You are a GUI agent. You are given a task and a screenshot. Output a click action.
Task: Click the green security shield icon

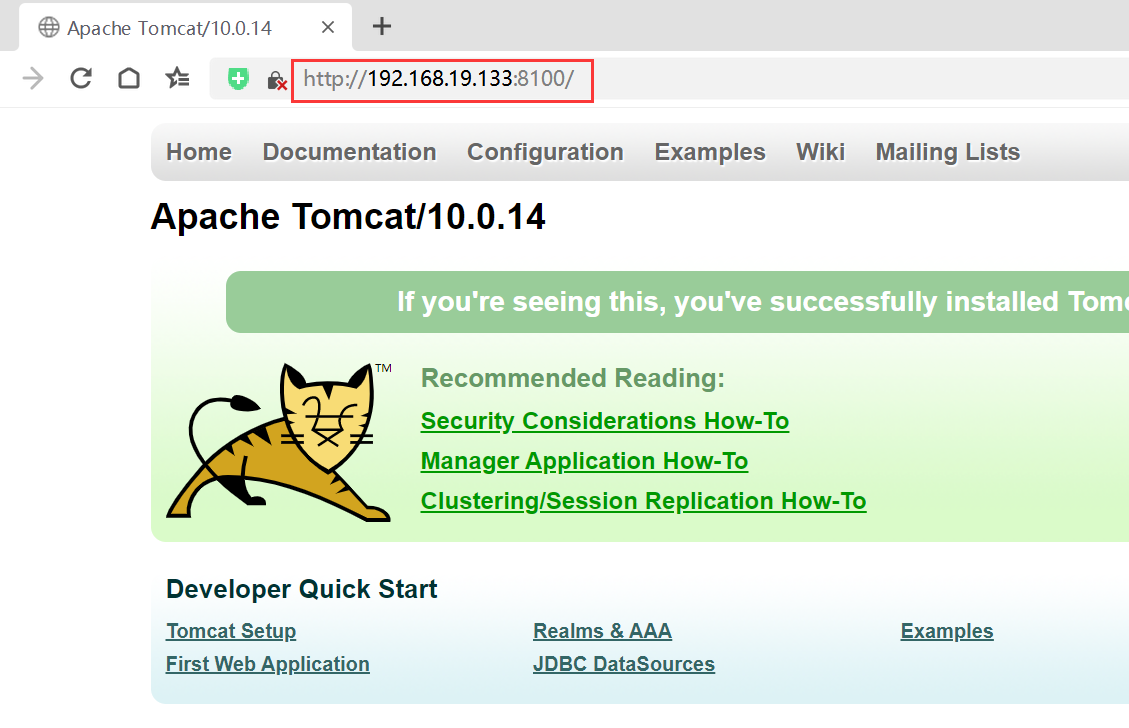click(x=238, y=78)
